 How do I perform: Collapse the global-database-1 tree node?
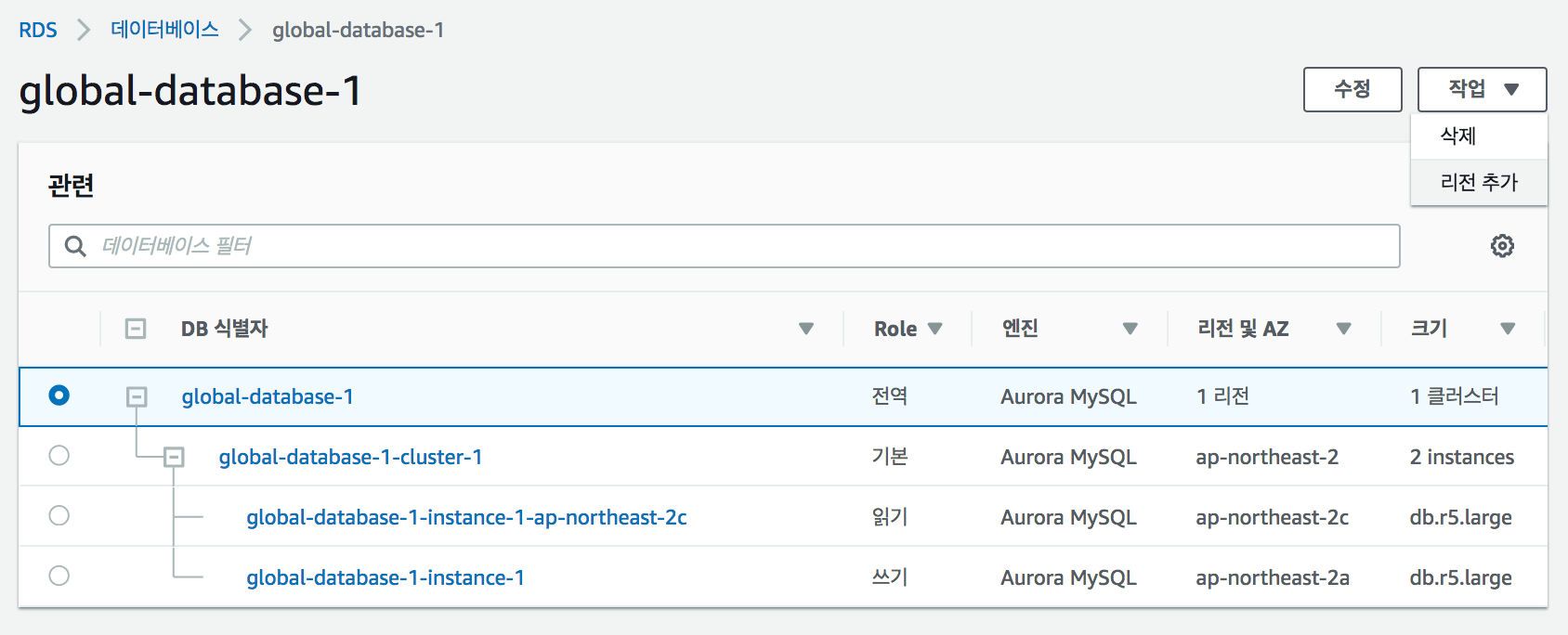tap(137, 397)
